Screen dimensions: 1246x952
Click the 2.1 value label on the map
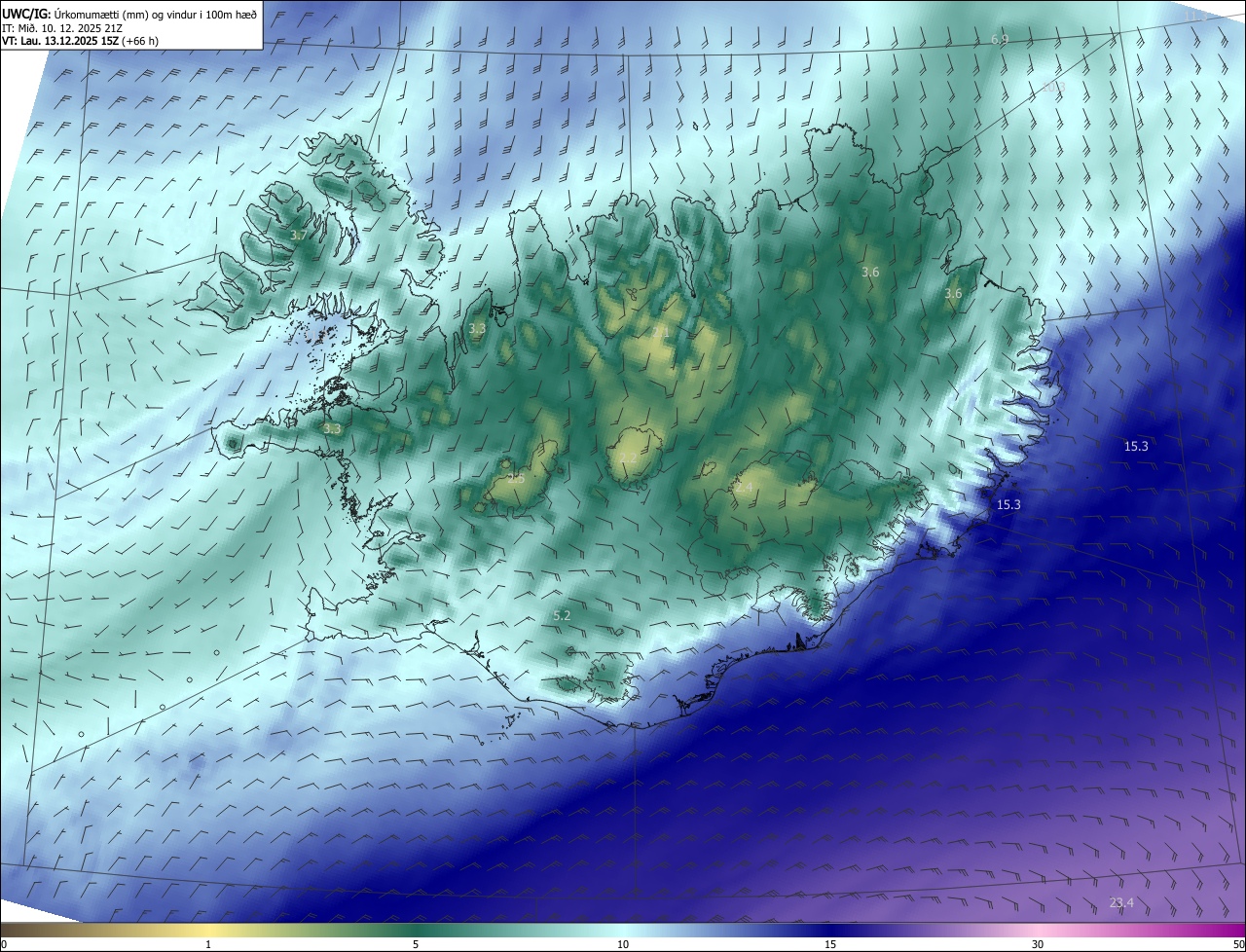coord(661,332)
